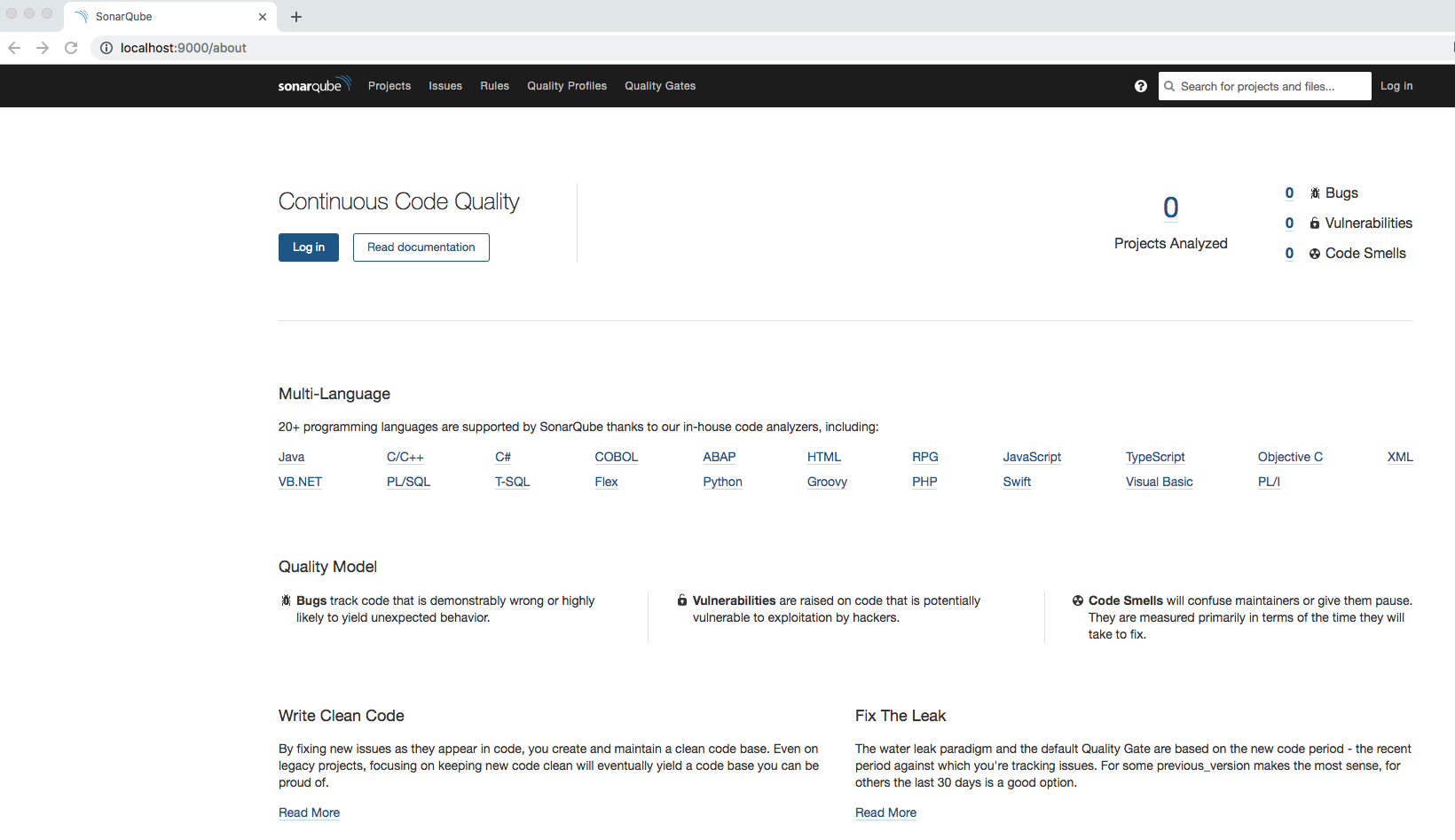
Task: Open the Swift language link
Action: [1017, 482]
